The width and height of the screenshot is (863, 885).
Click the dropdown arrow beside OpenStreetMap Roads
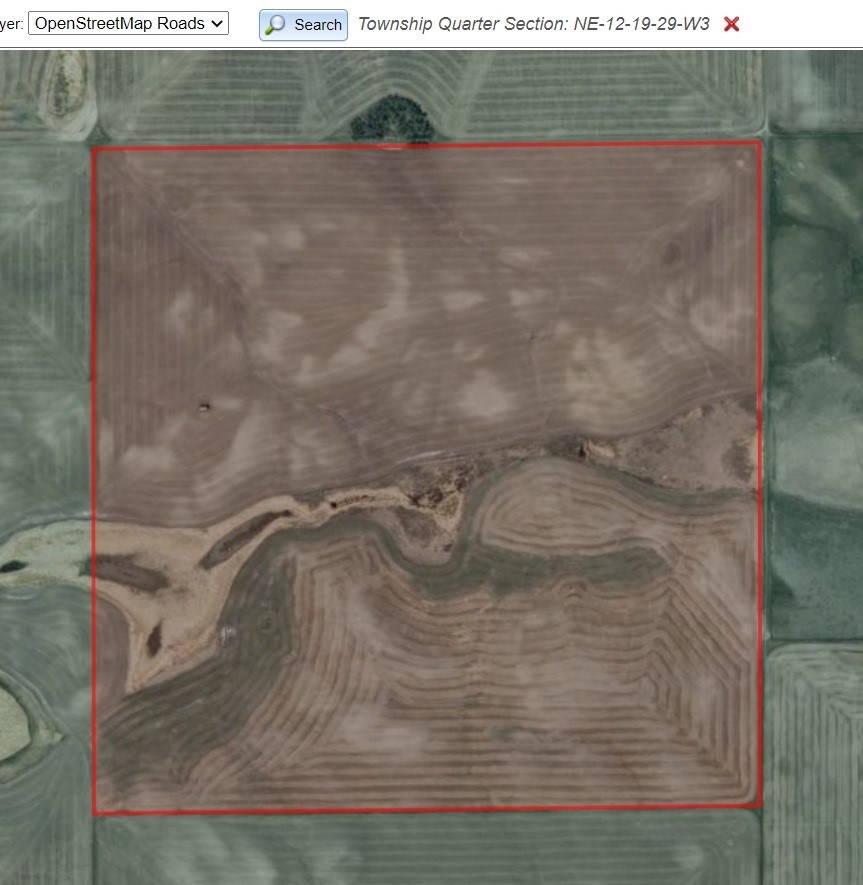click(218, 23)
